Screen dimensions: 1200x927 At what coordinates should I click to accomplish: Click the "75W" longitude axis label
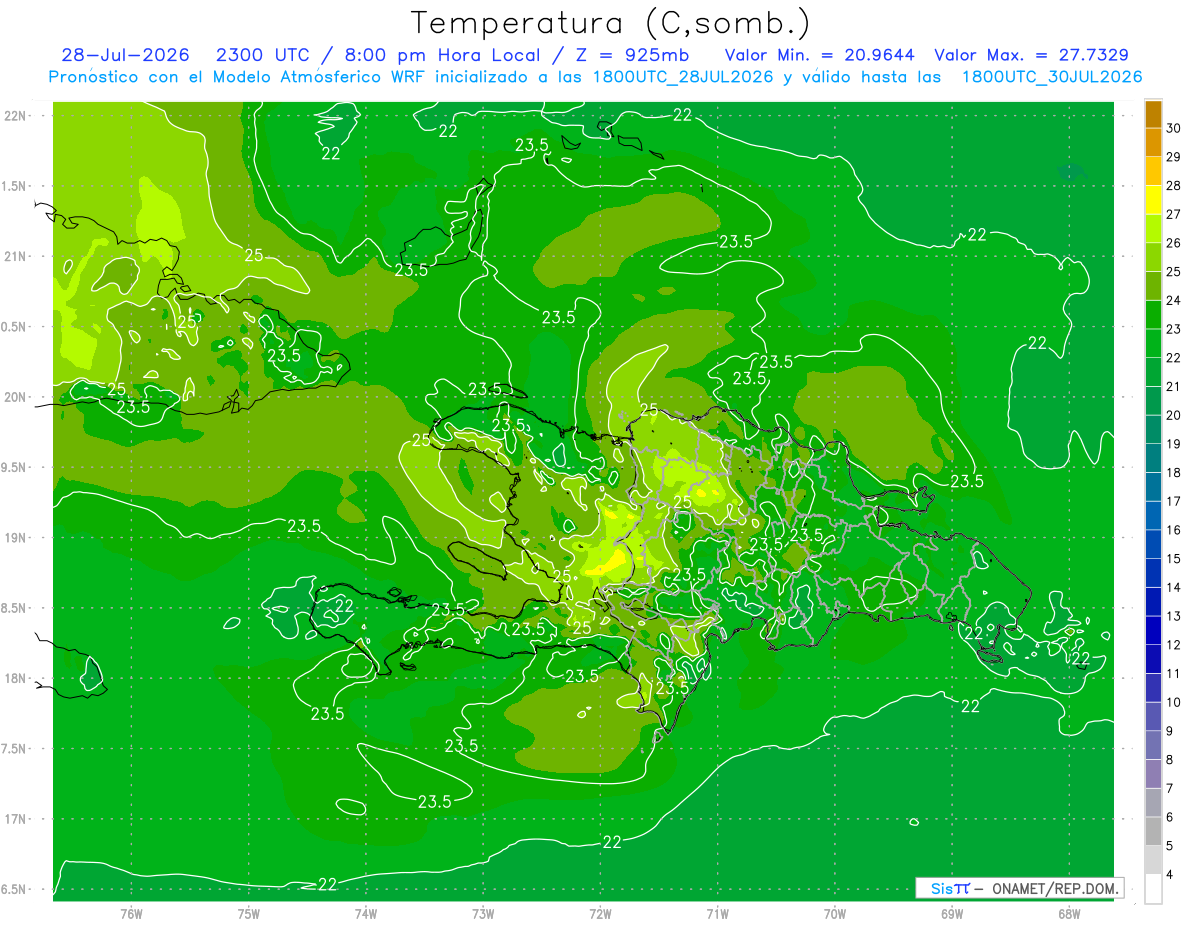tap(249, 914)
